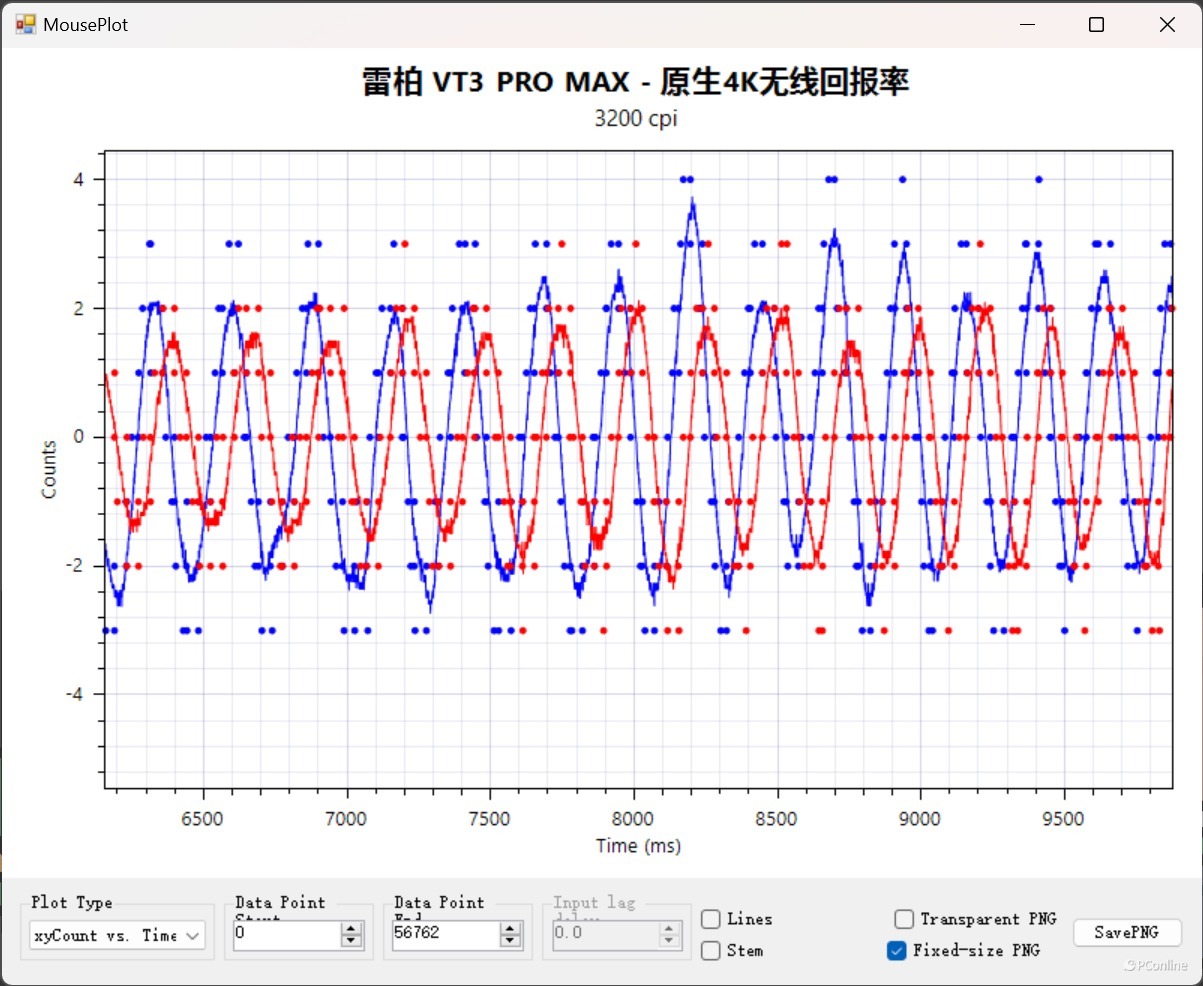Increase Data Point End with up arrow
The height and width of the screenshot is (986, 1203).
pyautogui.click(x=510, y=929)
